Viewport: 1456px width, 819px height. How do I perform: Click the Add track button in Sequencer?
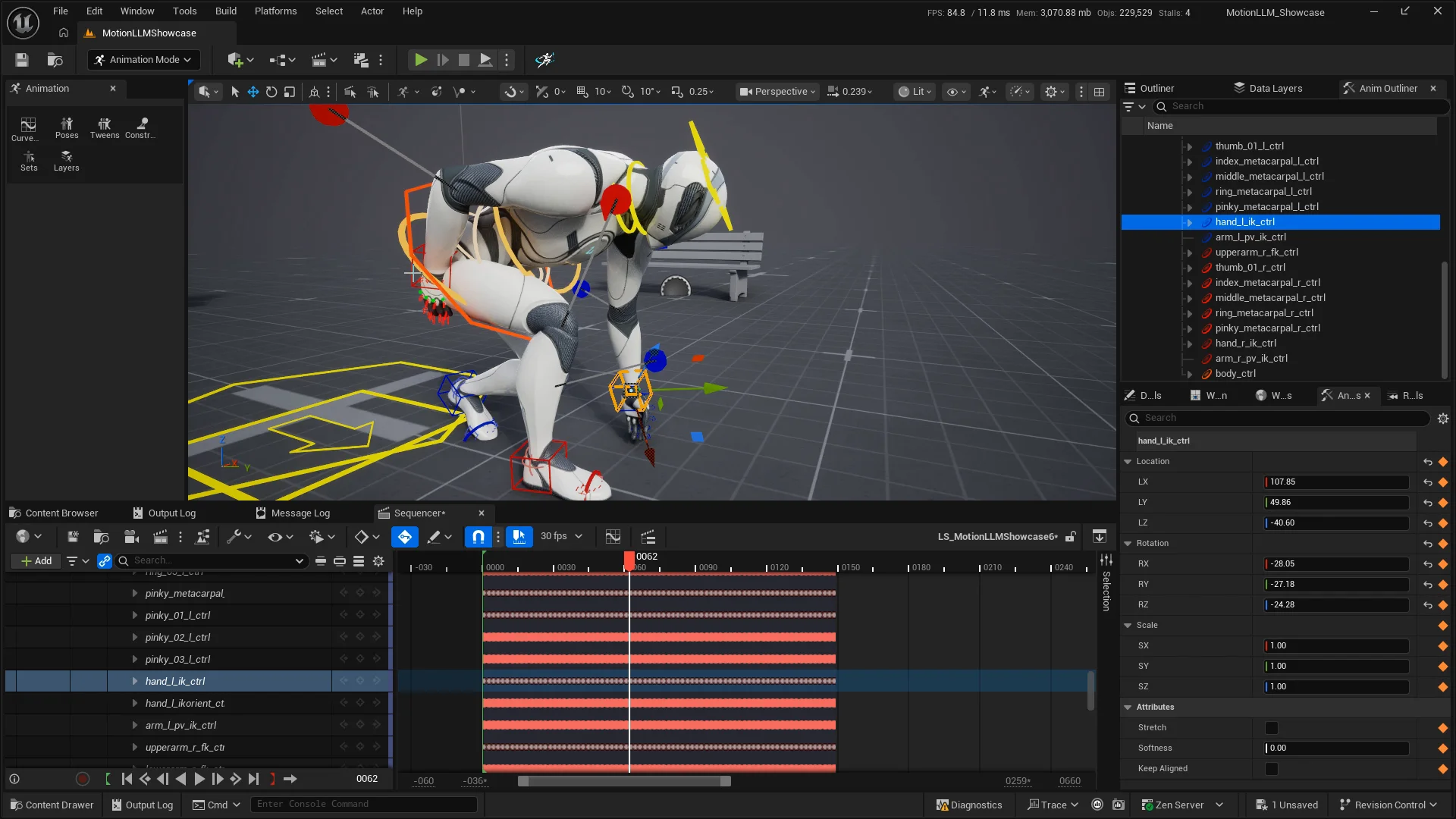tap(36, 561)
